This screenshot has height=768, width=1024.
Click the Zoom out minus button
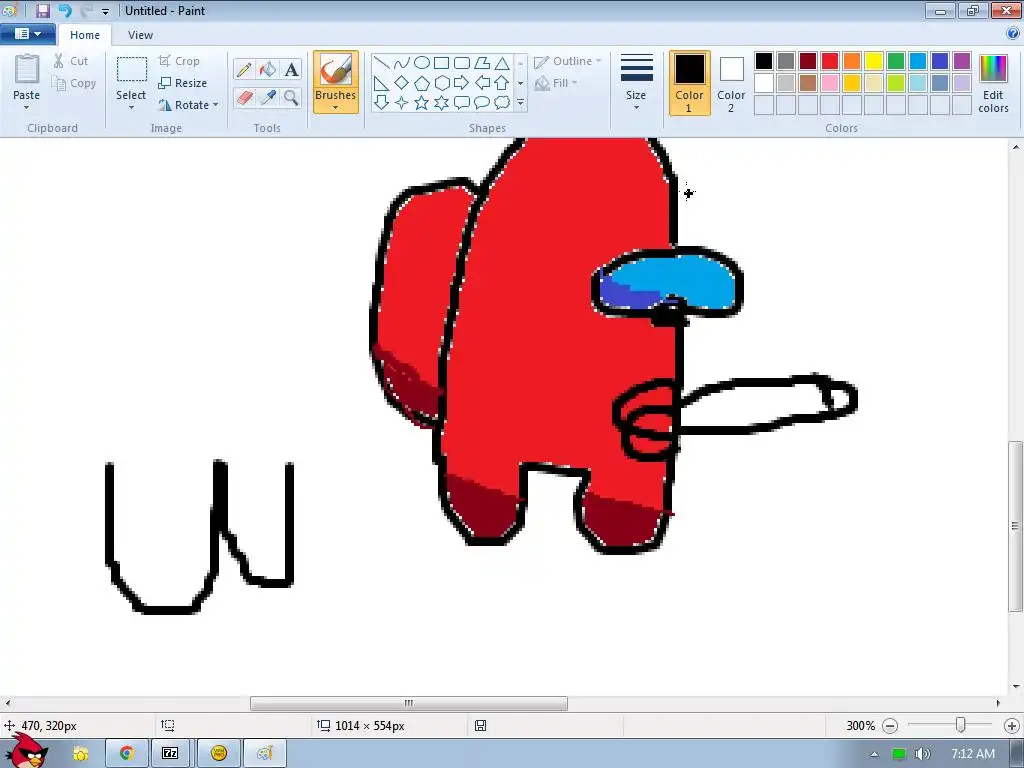point(889,726)
